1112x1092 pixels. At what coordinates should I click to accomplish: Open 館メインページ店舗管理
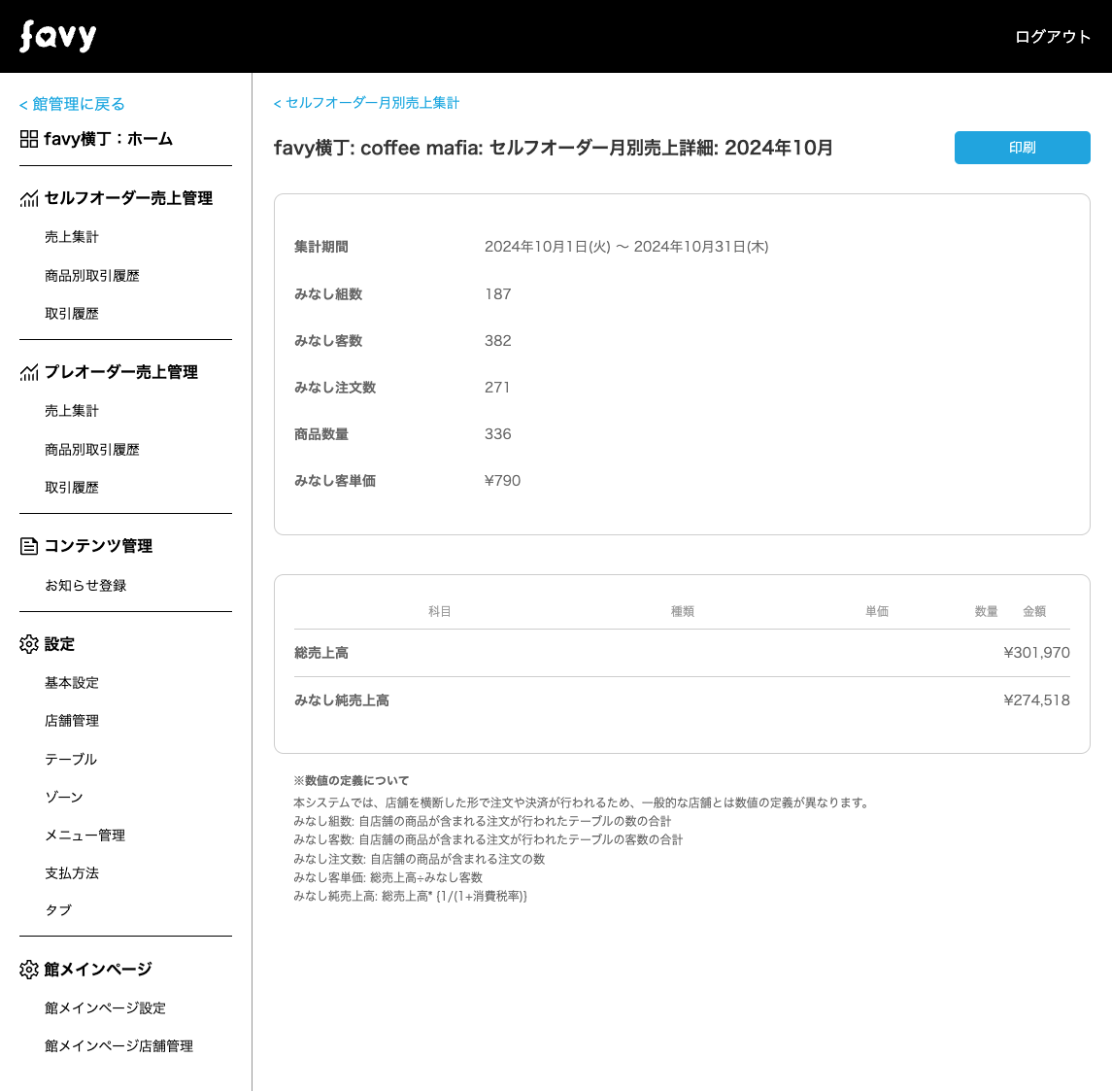119,1046
